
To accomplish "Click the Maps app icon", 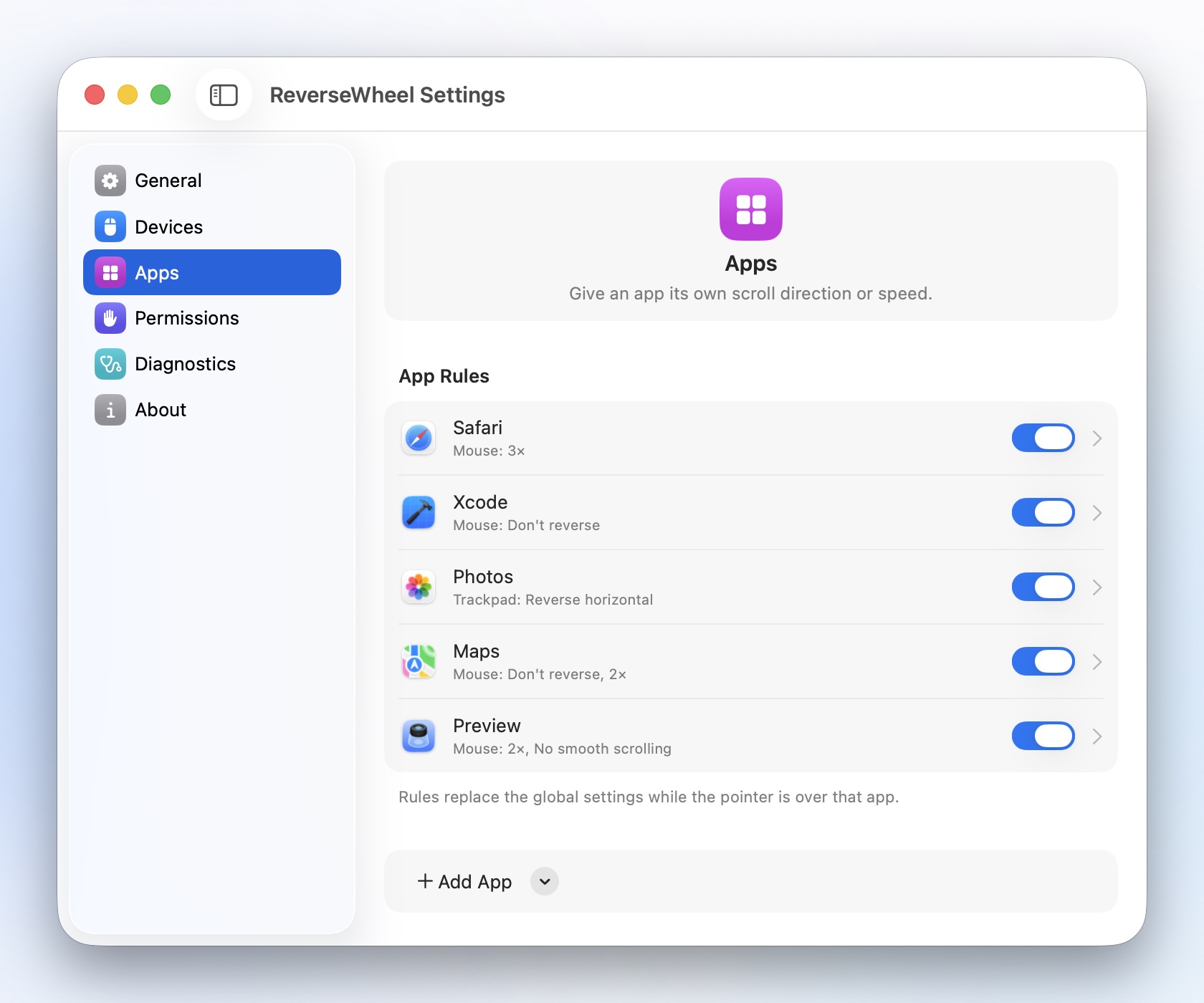I will (419, 662).
